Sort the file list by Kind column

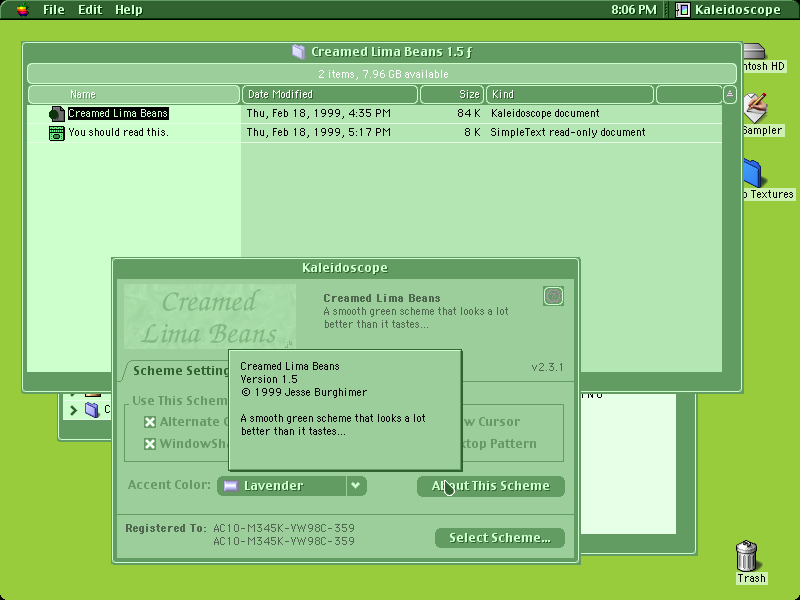[569, 94]
